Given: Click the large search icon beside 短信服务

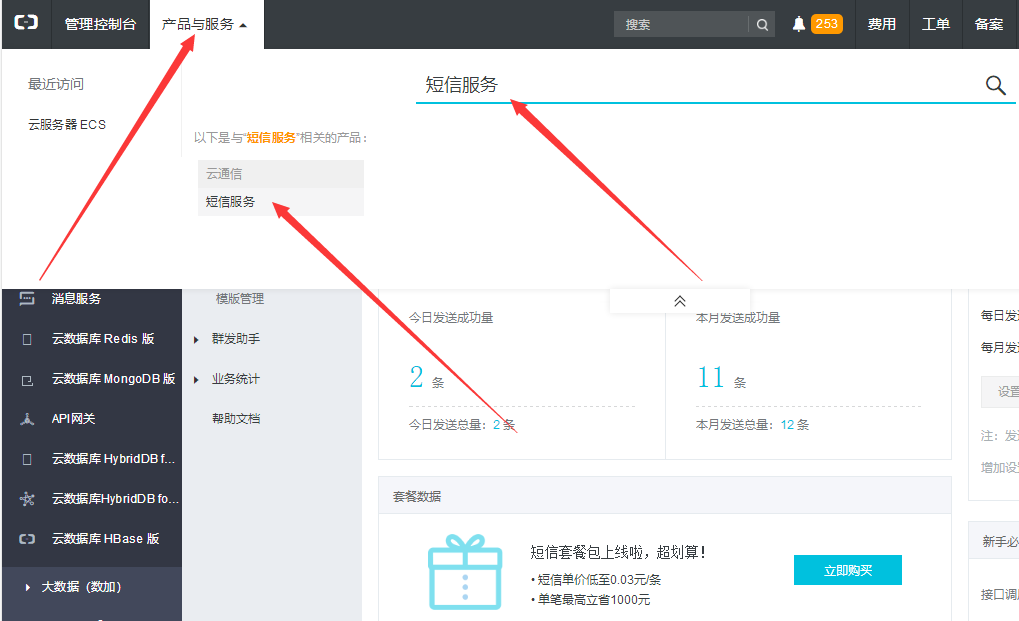Looking at the screenshot, I should click(x=995, y=86).
